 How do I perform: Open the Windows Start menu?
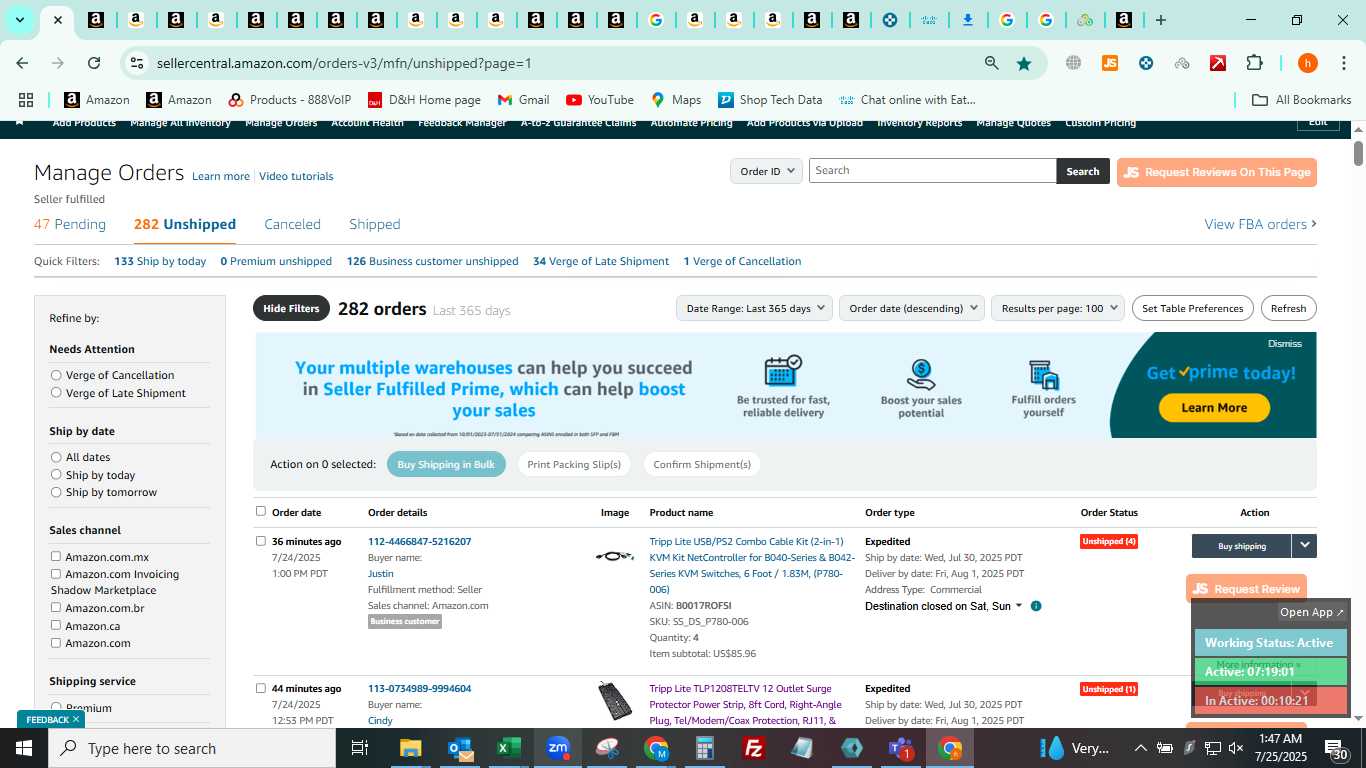pos(24,748)
